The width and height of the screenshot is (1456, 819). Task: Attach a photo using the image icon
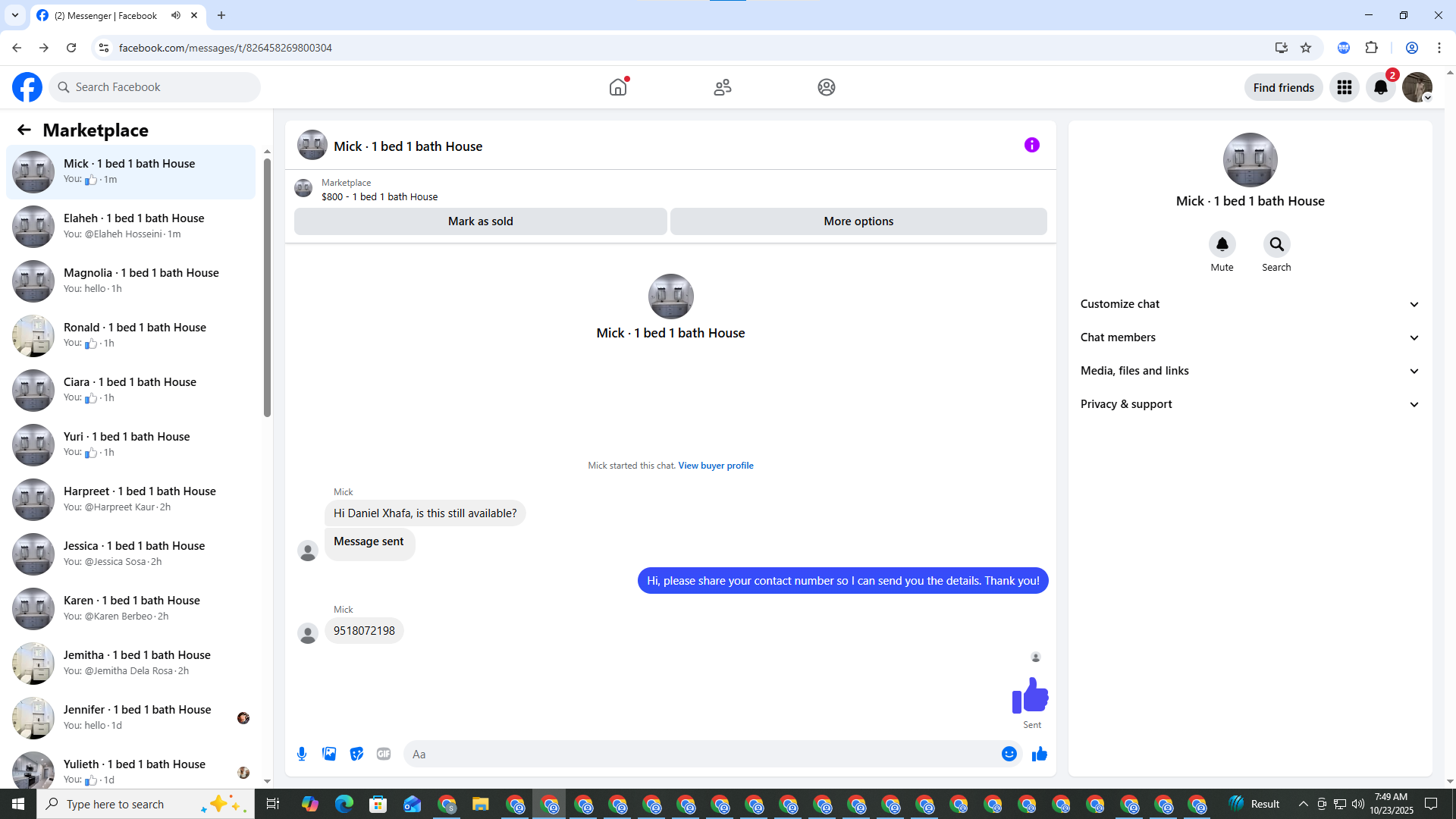(x=329, y=754)
